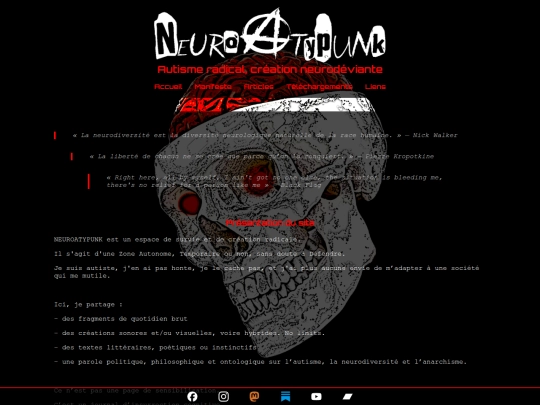This screenshot has width=540, height=405.
Task: Click the text 'Ici, je partage :'
Action: pos(88,304)
